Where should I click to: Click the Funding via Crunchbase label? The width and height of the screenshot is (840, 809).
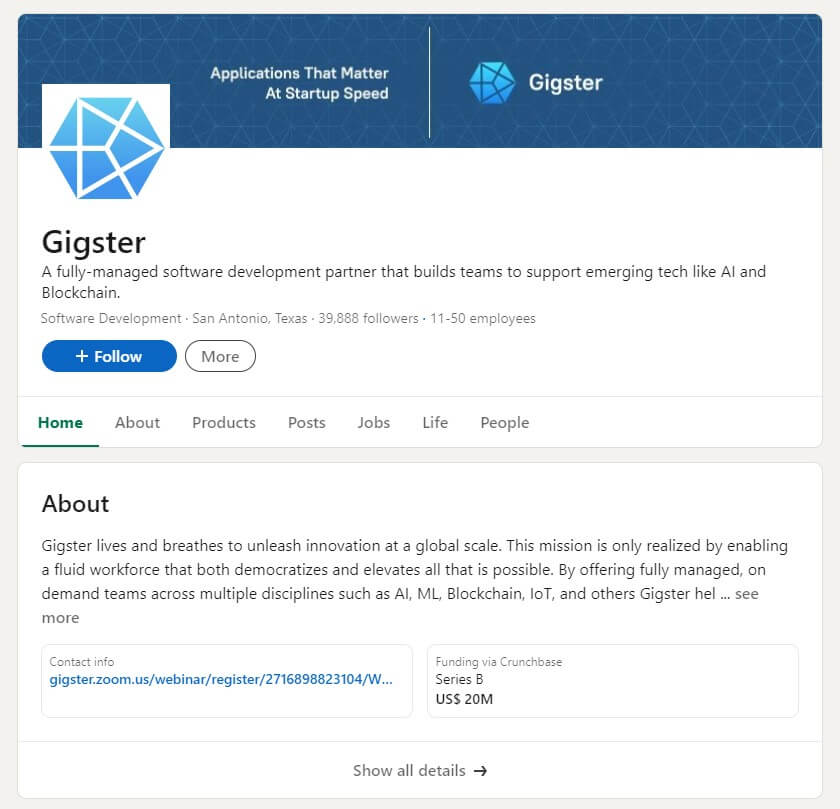499,662
